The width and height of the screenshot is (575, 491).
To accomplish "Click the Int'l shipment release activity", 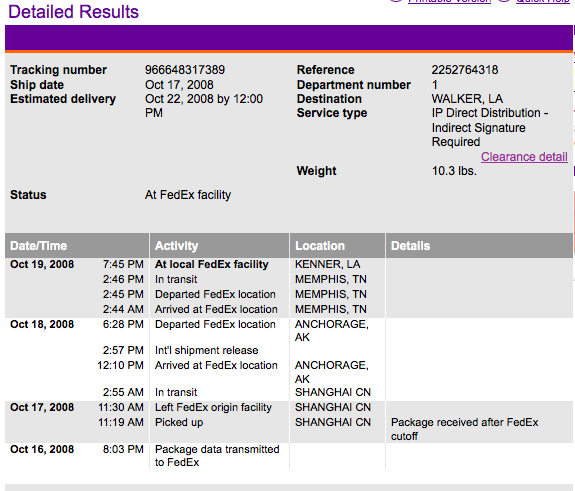I will [x=206, y=350].
